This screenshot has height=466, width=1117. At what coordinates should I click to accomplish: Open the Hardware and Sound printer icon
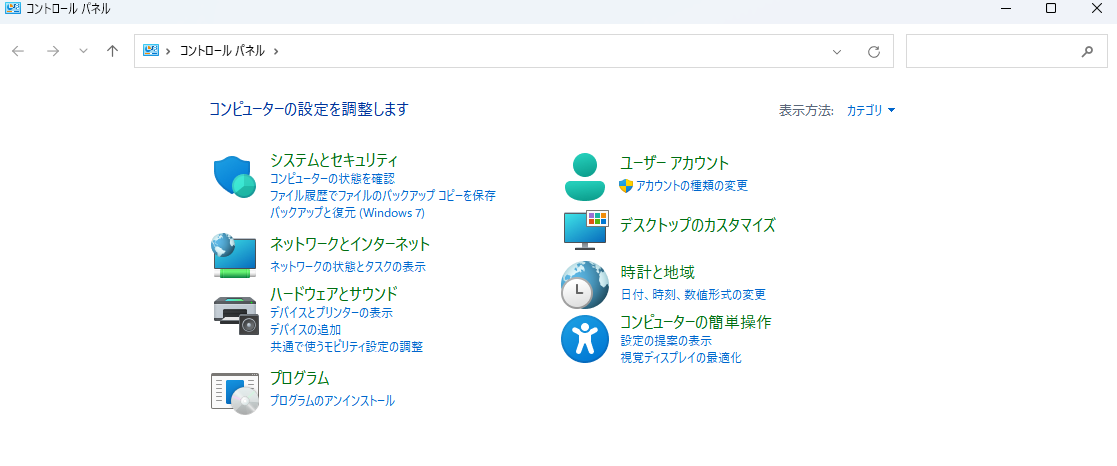click(x=235, y=315)
